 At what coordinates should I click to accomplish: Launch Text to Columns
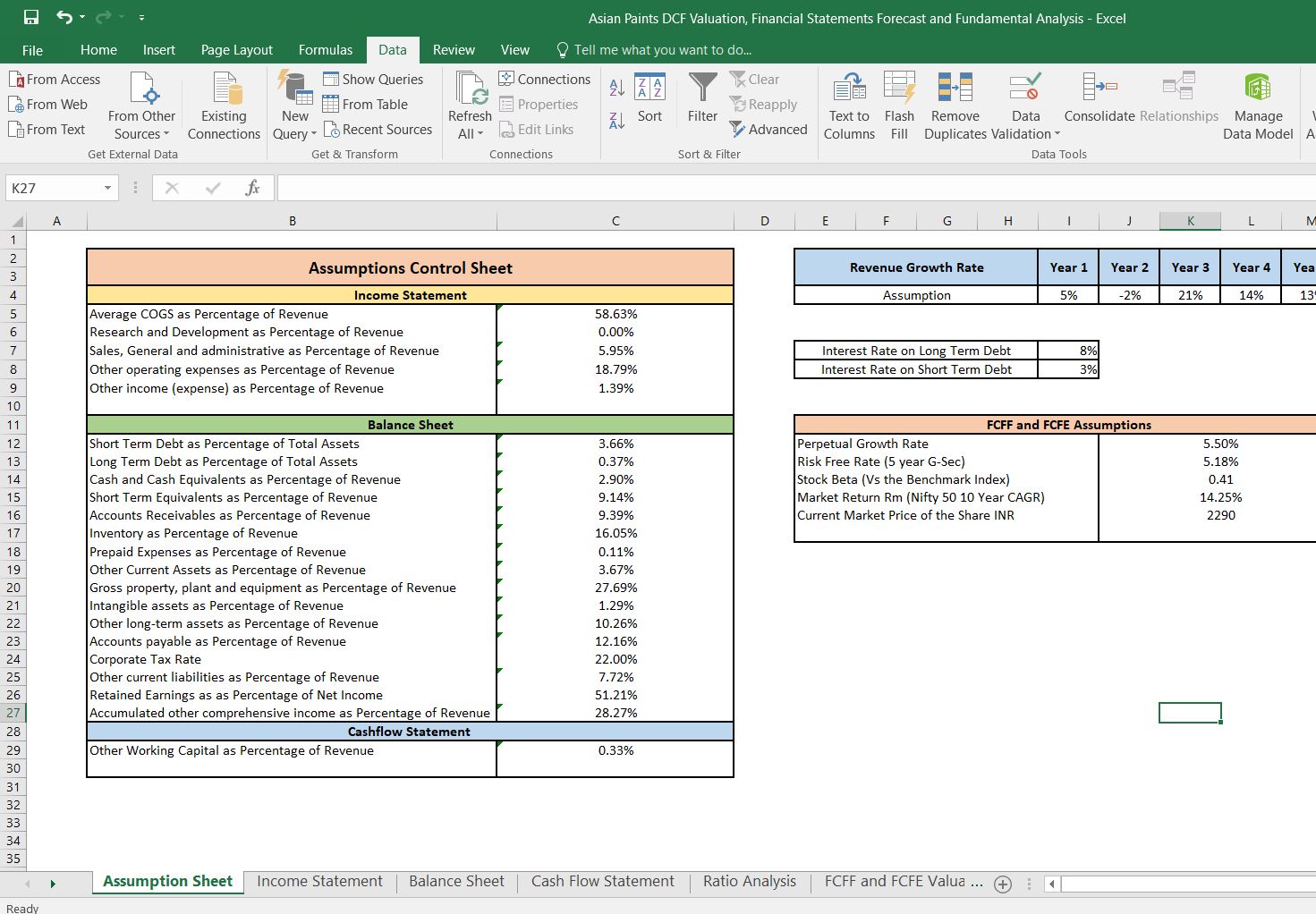[849, 106]
